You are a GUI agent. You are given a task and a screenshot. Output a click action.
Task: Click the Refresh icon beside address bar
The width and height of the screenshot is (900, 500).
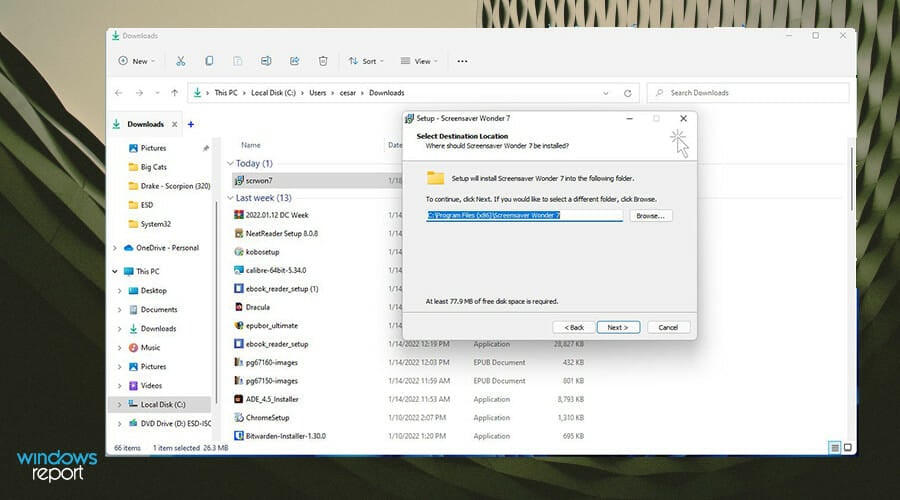(x=628, y=93)
